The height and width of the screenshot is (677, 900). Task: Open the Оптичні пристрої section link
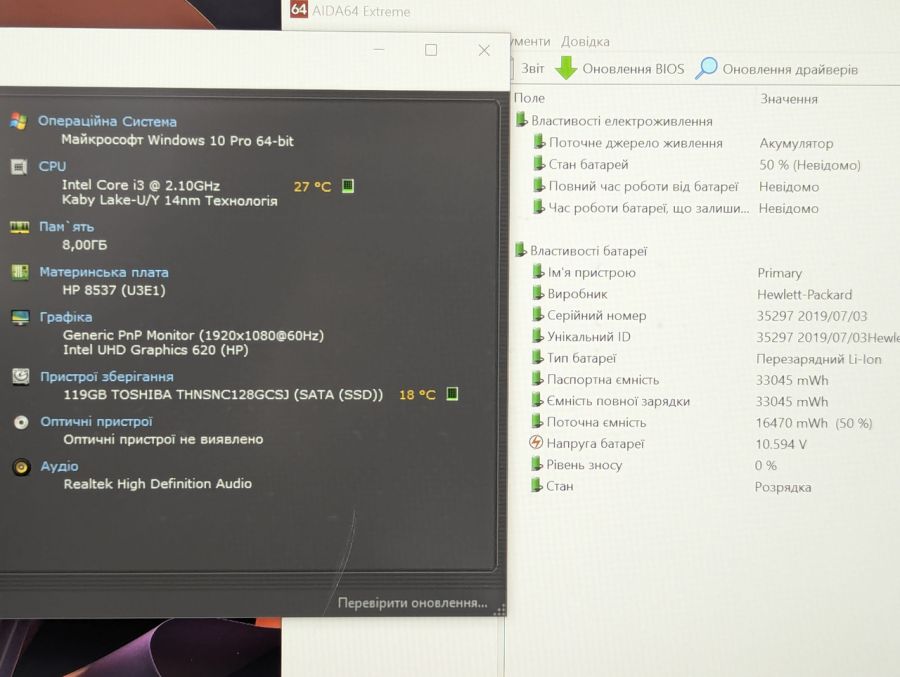96,422
